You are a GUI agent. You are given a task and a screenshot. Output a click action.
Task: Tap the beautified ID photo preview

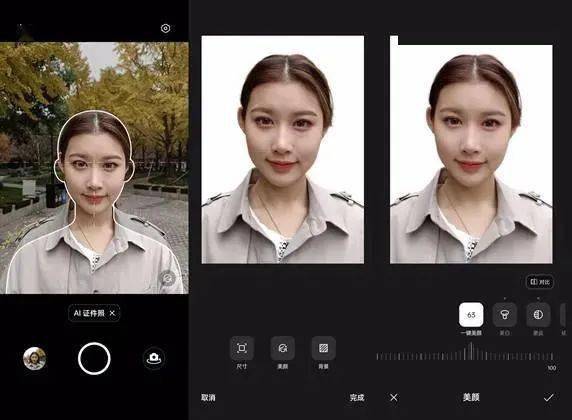(x=471, y=150)
